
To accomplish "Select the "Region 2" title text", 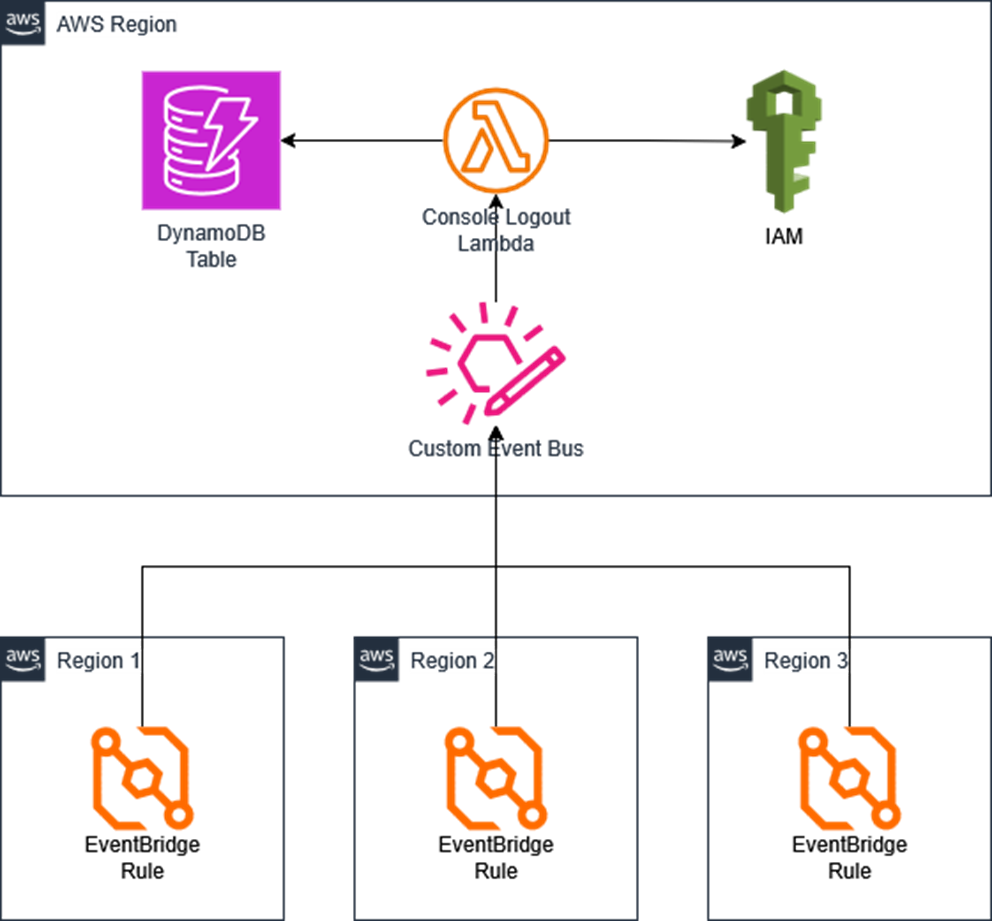I will (x=452, y=660).
